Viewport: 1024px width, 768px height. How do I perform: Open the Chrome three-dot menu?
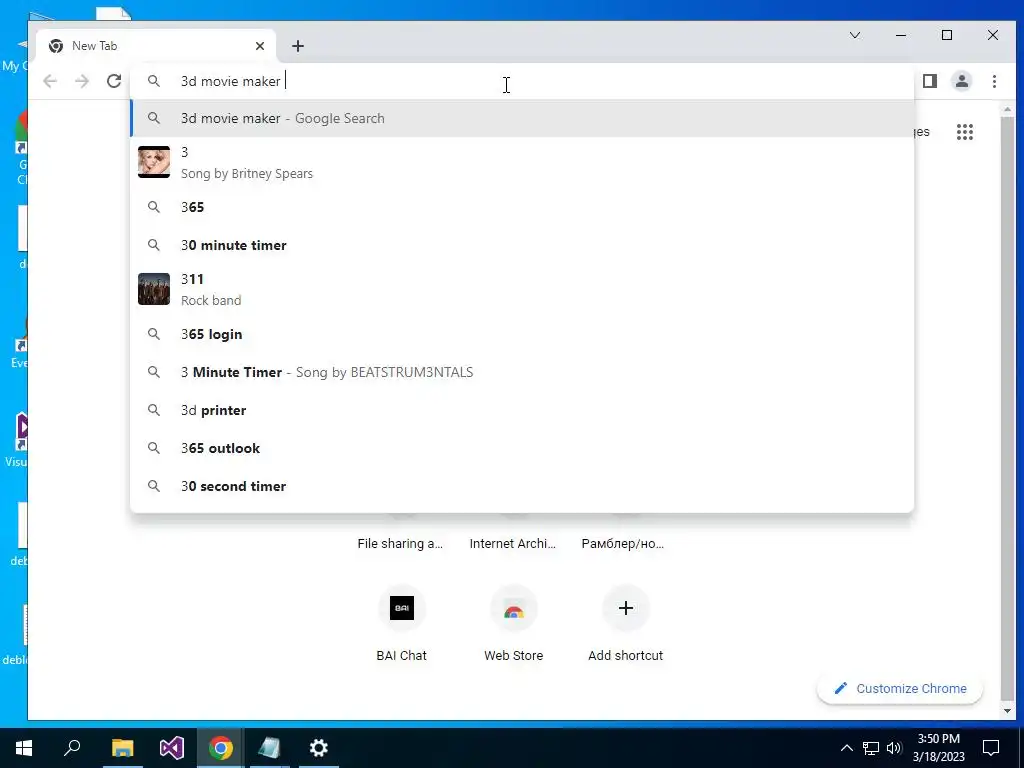(994, 81)
